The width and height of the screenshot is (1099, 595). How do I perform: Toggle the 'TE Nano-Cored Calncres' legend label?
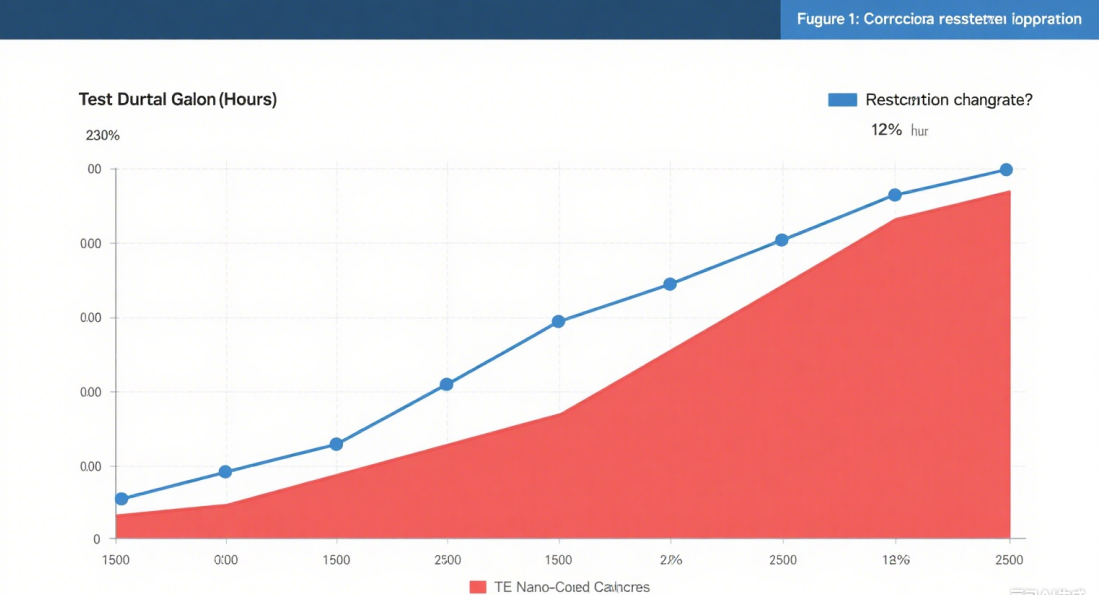tap(571, 587)
